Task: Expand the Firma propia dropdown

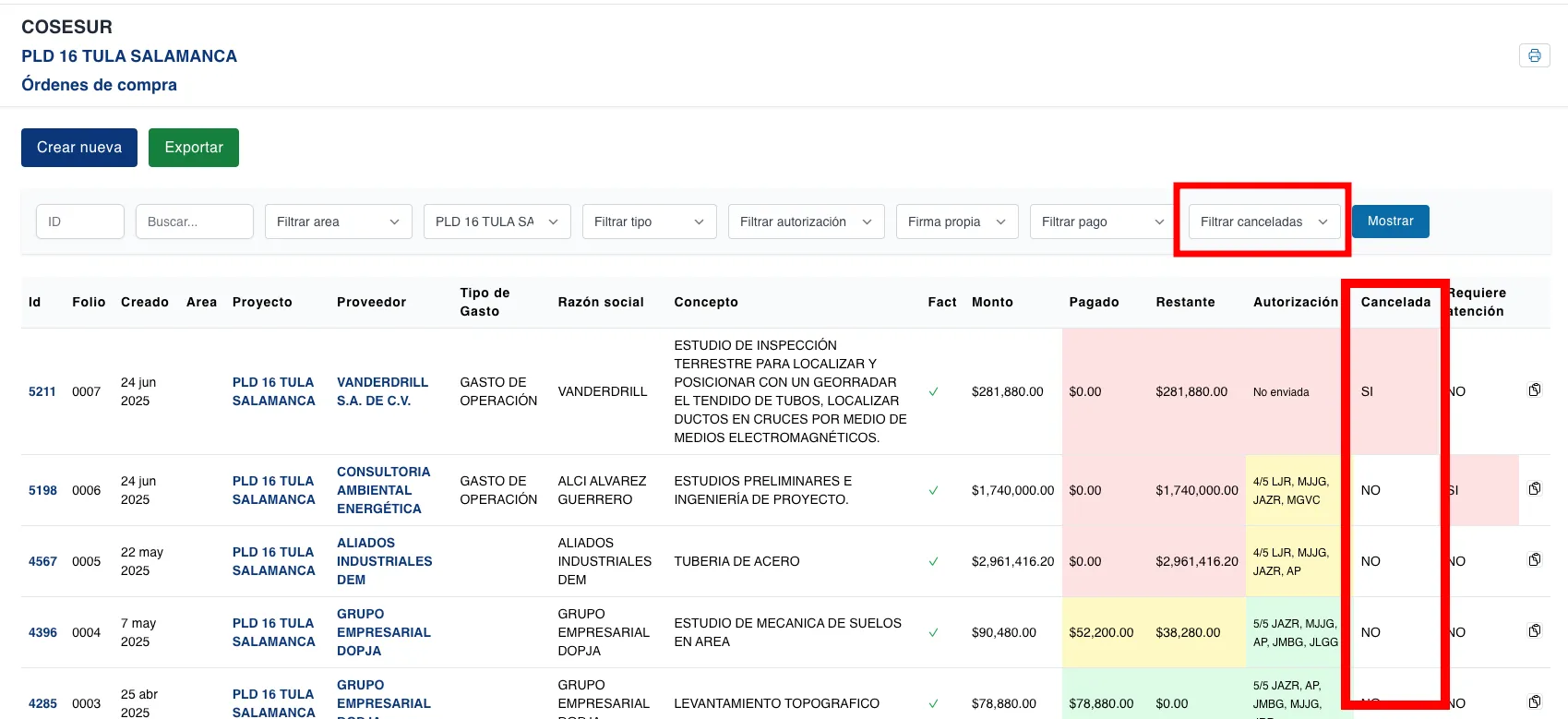Action: [x=956, y=222]
